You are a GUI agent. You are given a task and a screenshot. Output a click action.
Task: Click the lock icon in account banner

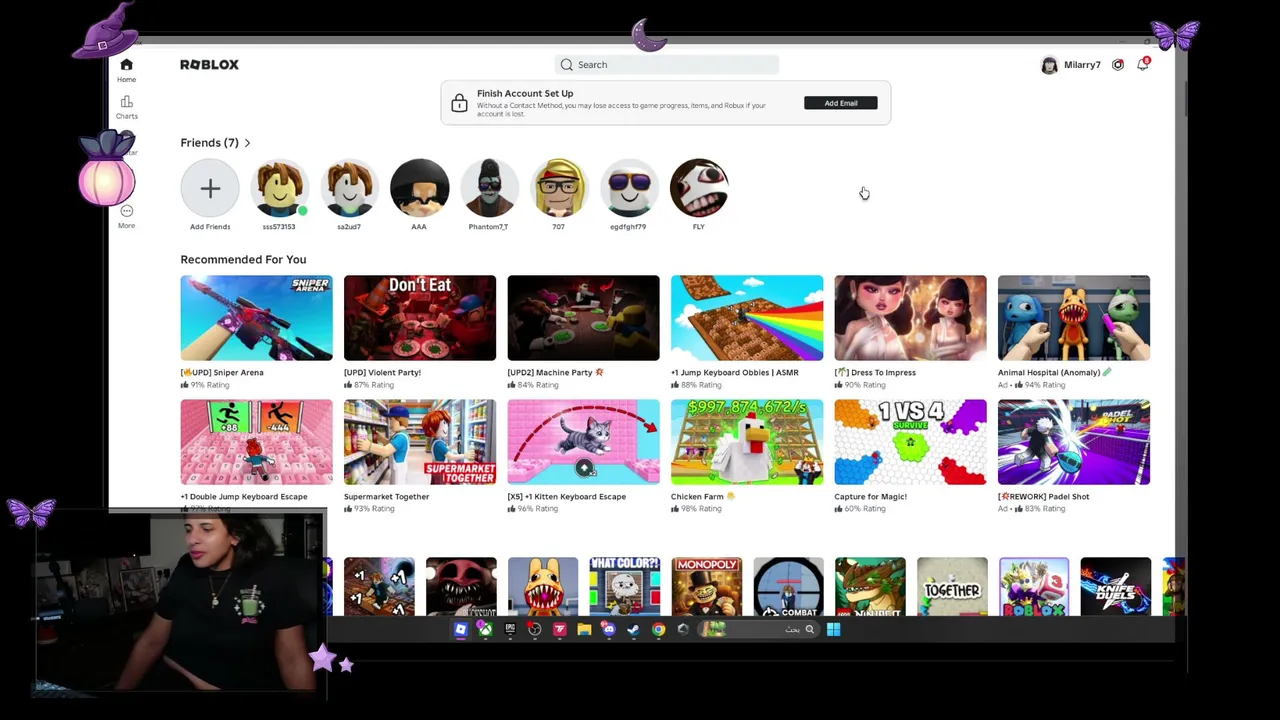[459, 103]
